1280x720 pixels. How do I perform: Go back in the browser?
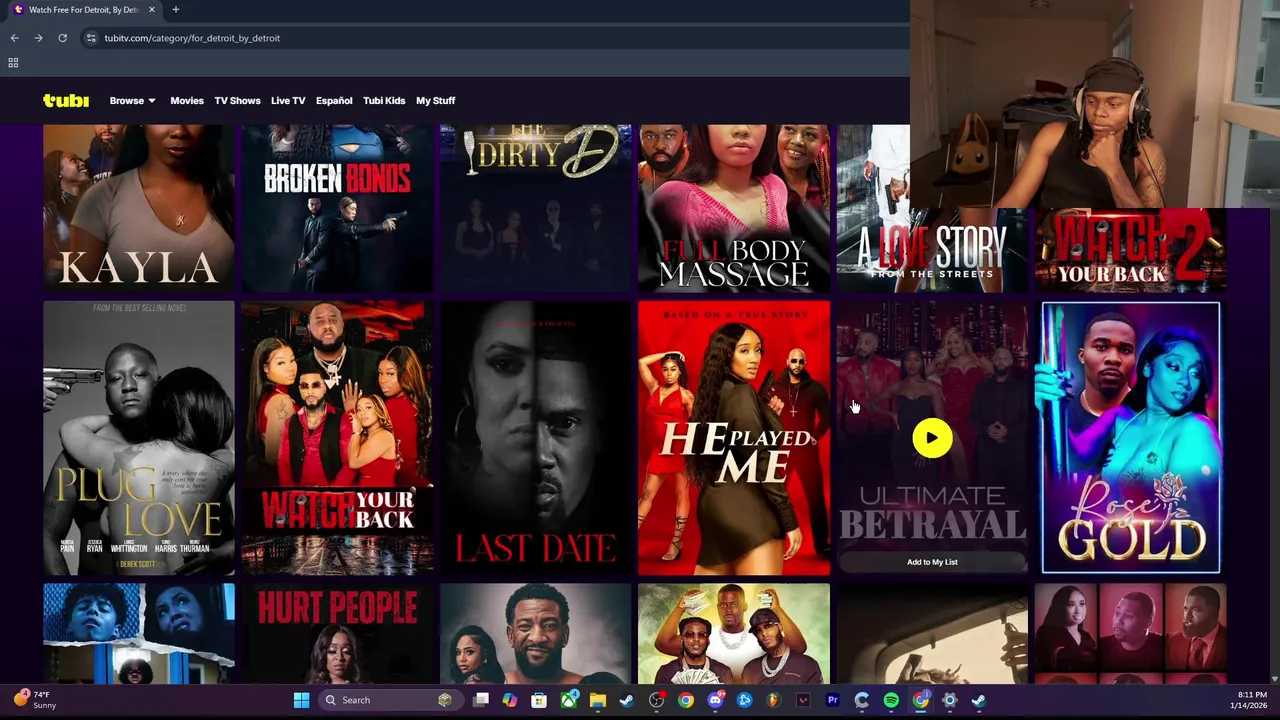click(x=14, y=38)
